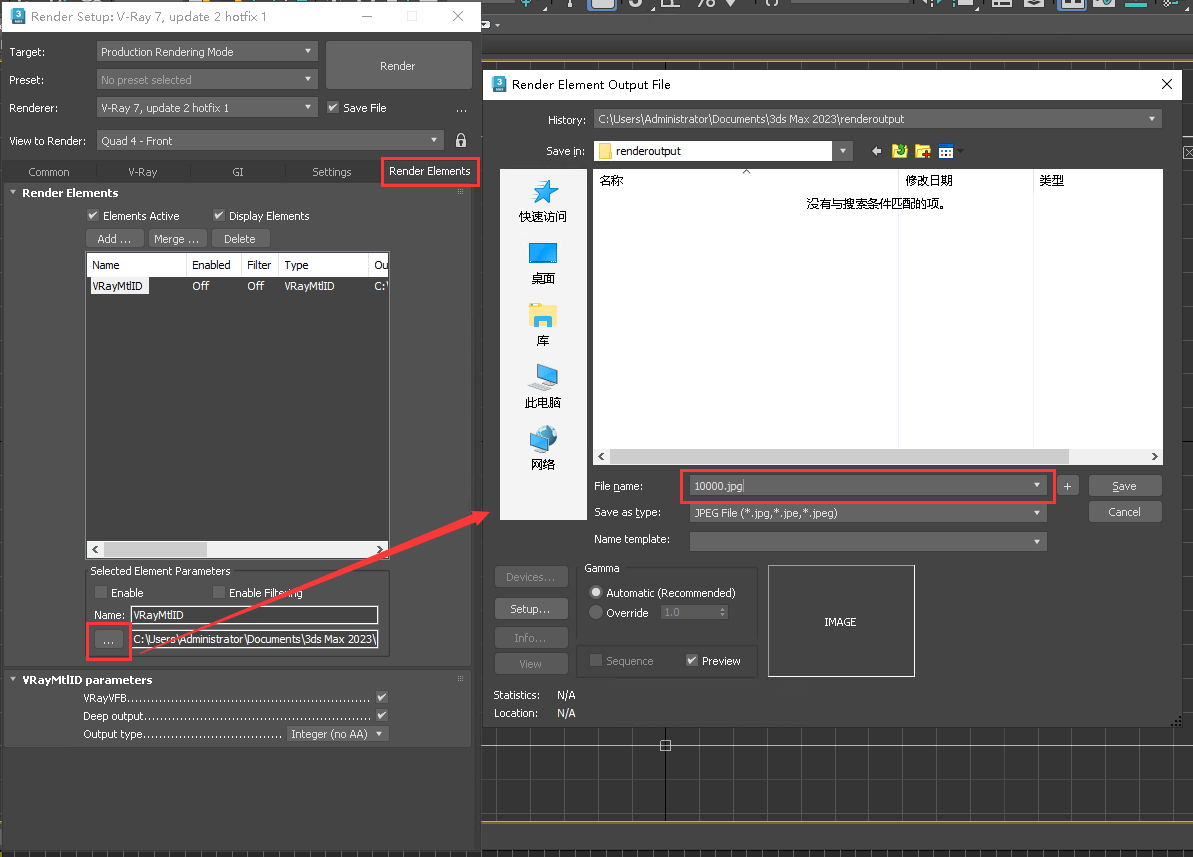Viewport: 1193px width, 857px height.
Task: Go up one folder level icon
Action: (900, 151)
